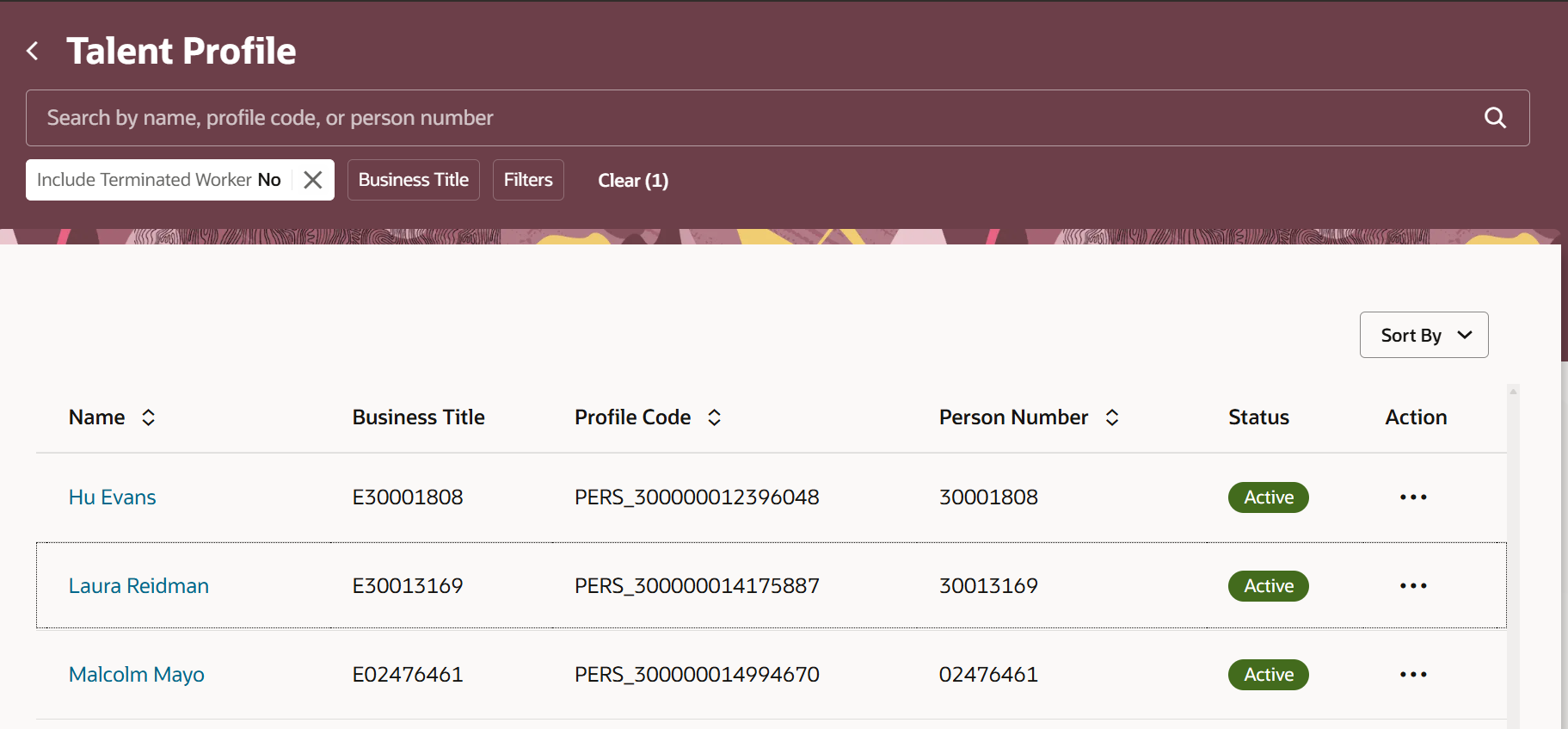
Task: Select profile code PERS_300000014994670
Action: [x=697, y=675]
